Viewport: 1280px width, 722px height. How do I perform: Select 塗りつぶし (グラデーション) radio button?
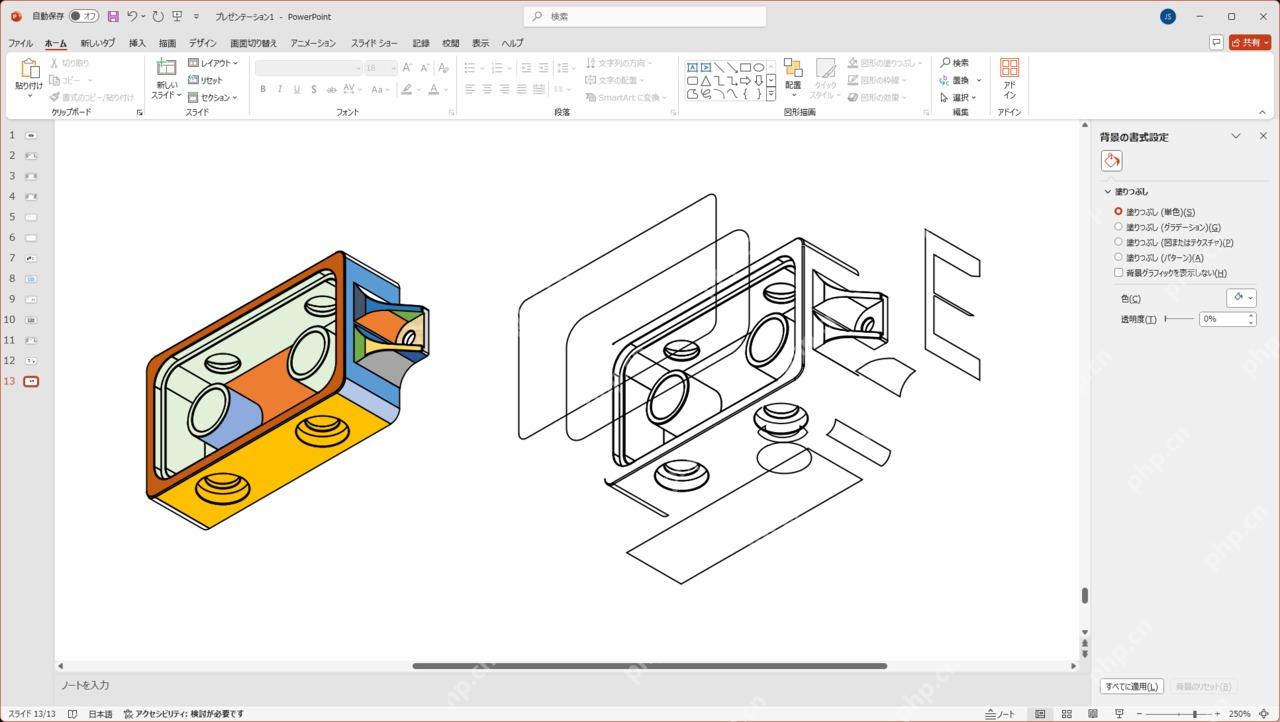[x=1118, y=227]
